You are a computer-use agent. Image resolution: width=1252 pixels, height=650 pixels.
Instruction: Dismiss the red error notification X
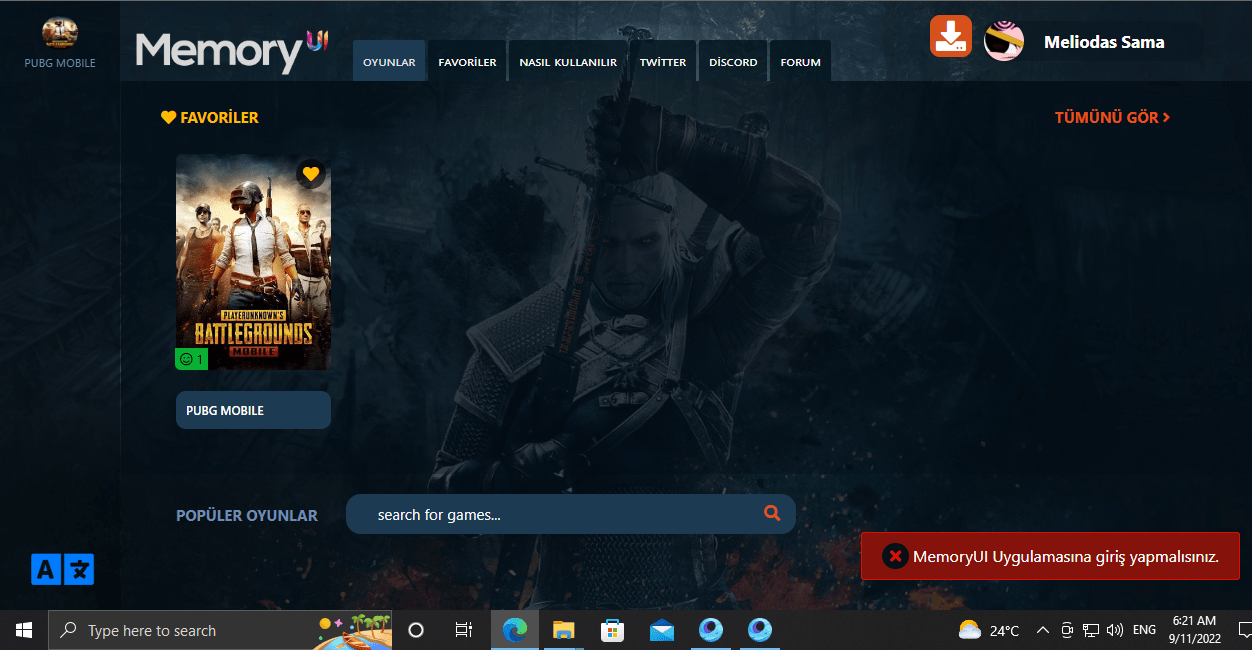tap(895, 557)
